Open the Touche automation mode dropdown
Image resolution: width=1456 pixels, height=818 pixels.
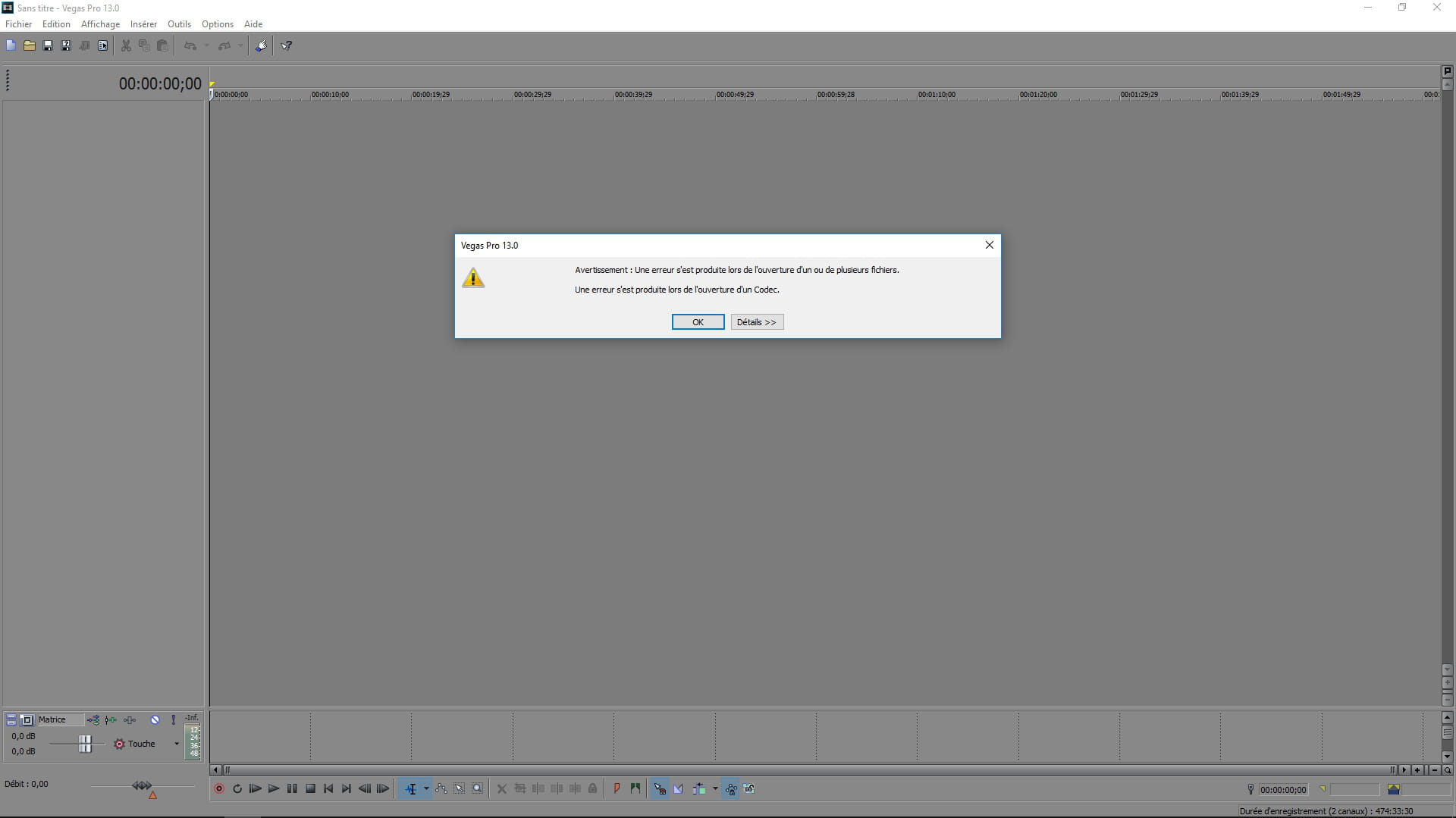click(177, 744)
